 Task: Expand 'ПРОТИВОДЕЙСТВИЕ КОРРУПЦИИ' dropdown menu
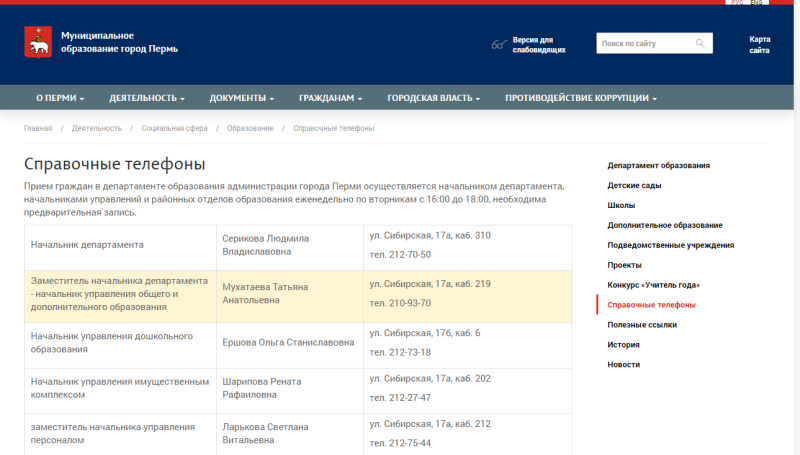(x=581, y=98)
